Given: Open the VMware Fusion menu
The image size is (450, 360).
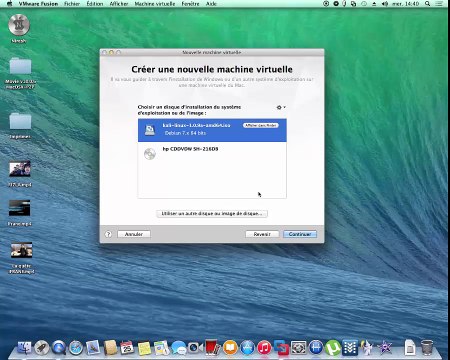Looking at the screenshot, I should pos(38,4).
